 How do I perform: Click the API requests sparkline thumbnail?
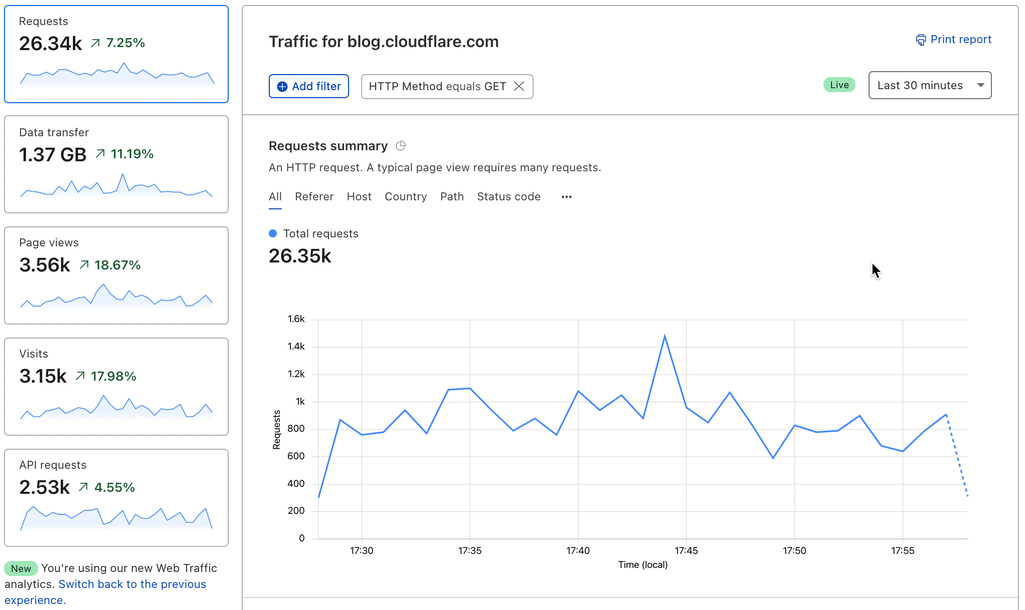pos(117,518)
